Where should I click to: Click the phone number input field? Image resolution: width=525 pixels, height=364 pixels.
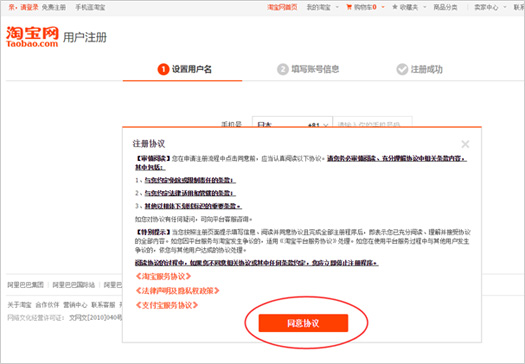tap(372, 122)
